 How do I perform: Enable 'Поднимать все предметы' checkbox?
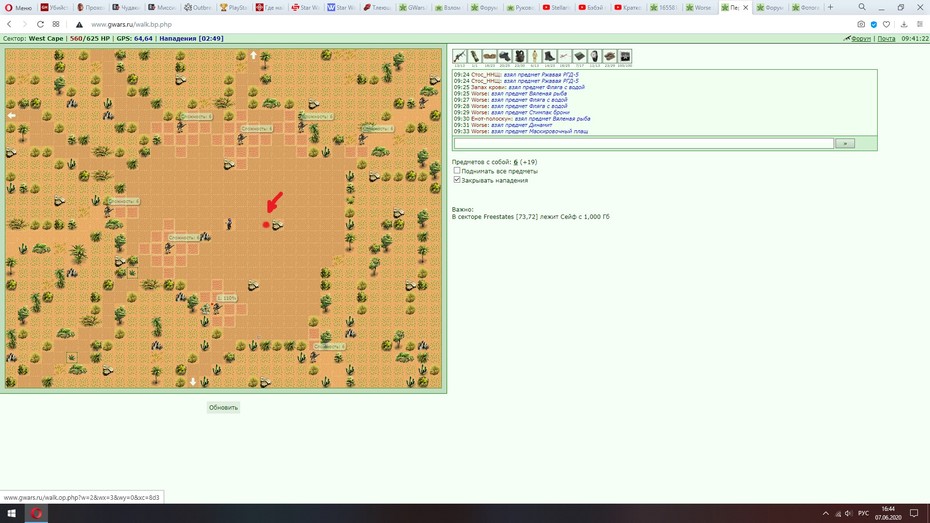[x=457, y=171]
